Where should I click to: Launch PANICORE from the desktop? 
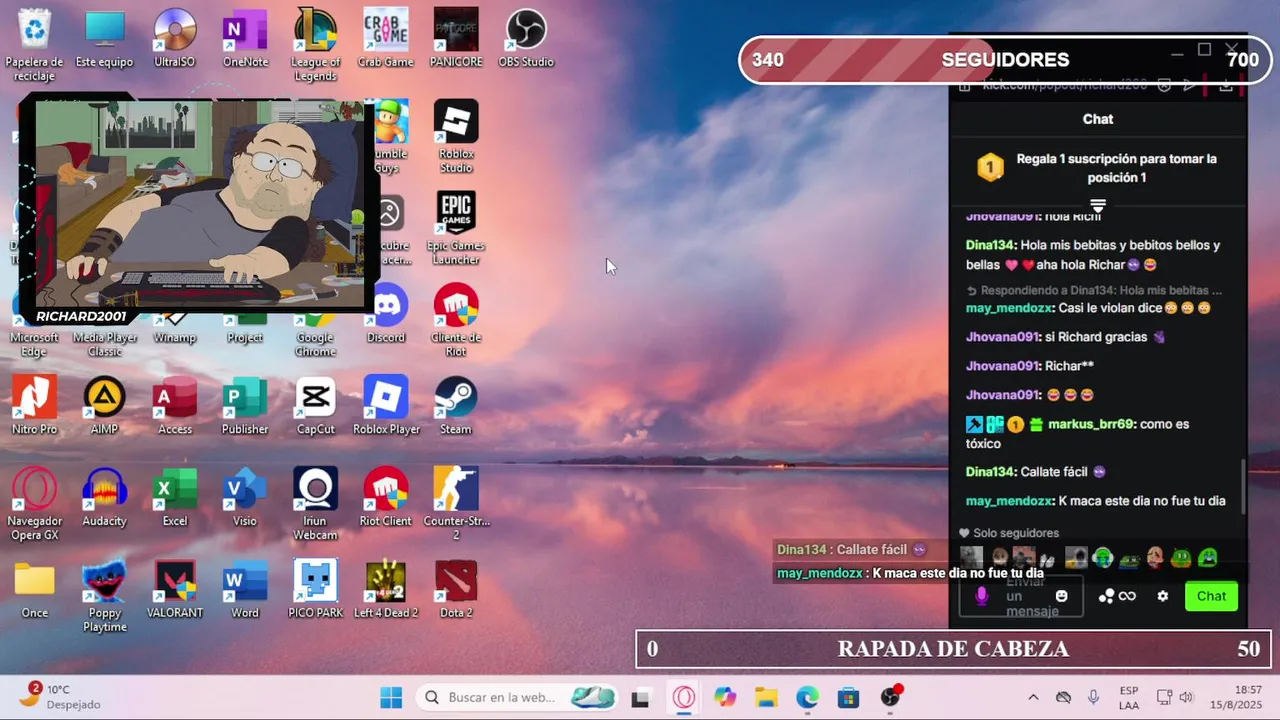pyautogui.click(x=456, y=40)
